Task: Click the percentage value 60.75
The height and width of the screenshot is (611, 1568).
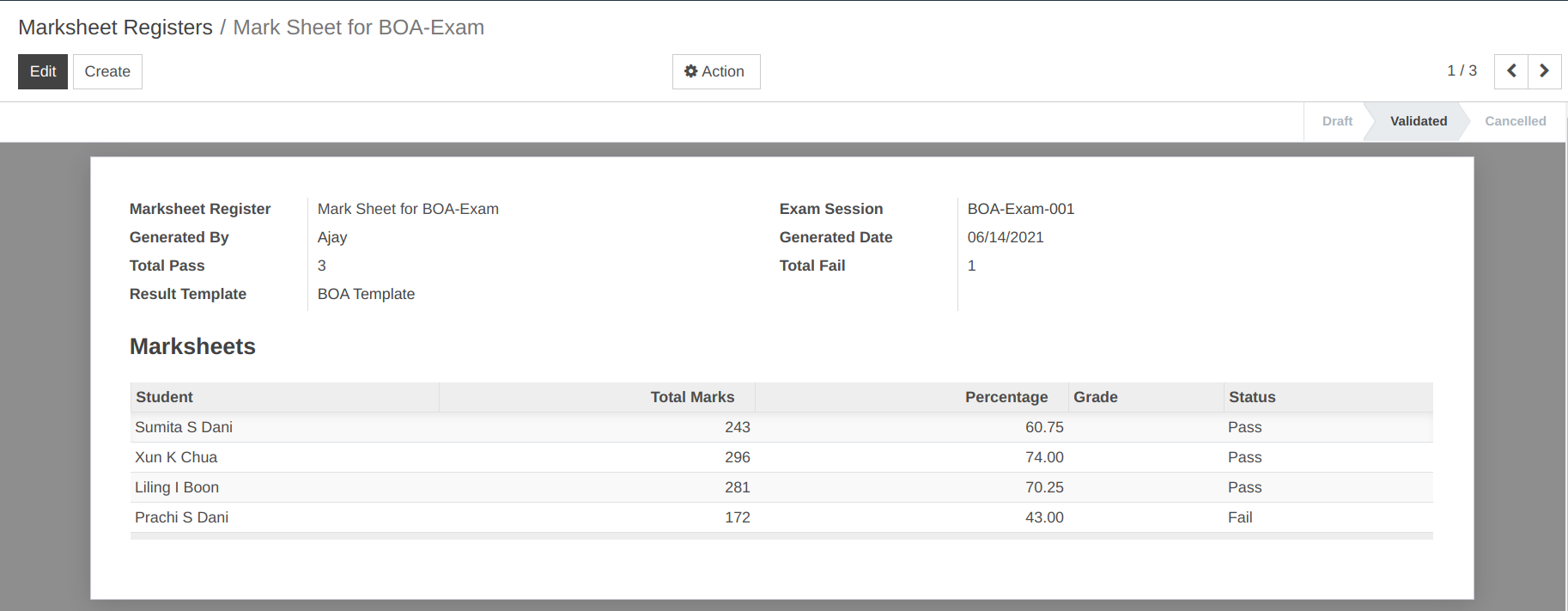Action: [1044, 427]
